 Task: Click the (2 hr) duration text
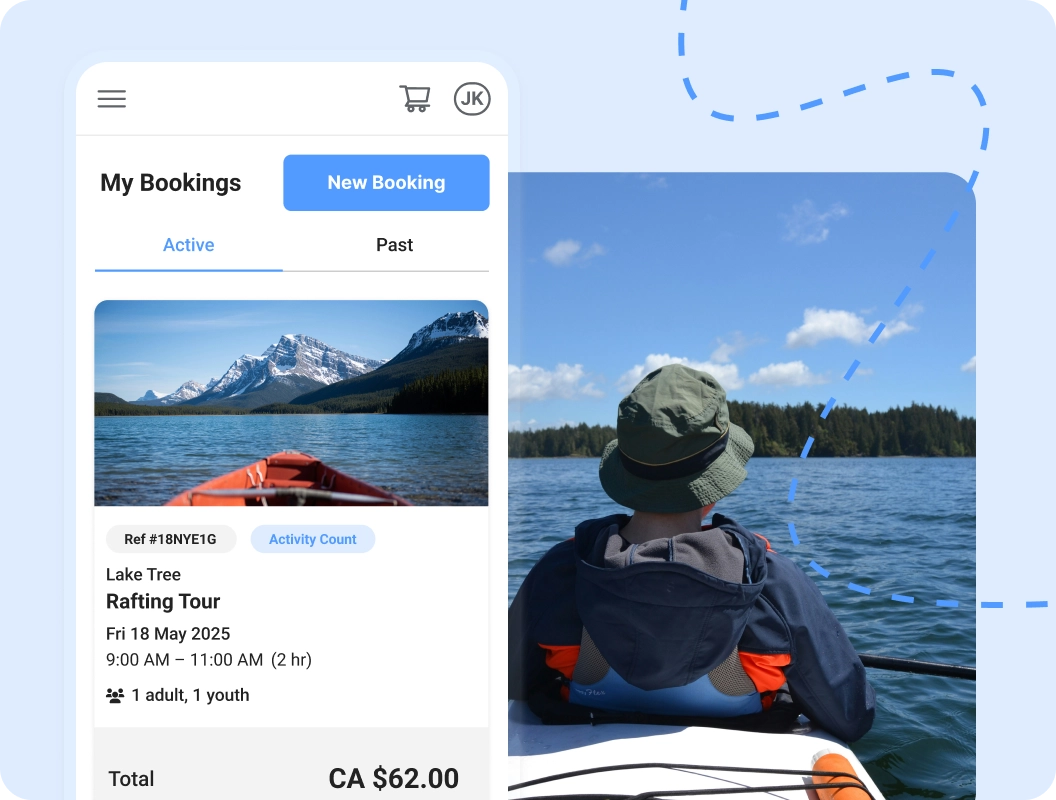point(292,660)
